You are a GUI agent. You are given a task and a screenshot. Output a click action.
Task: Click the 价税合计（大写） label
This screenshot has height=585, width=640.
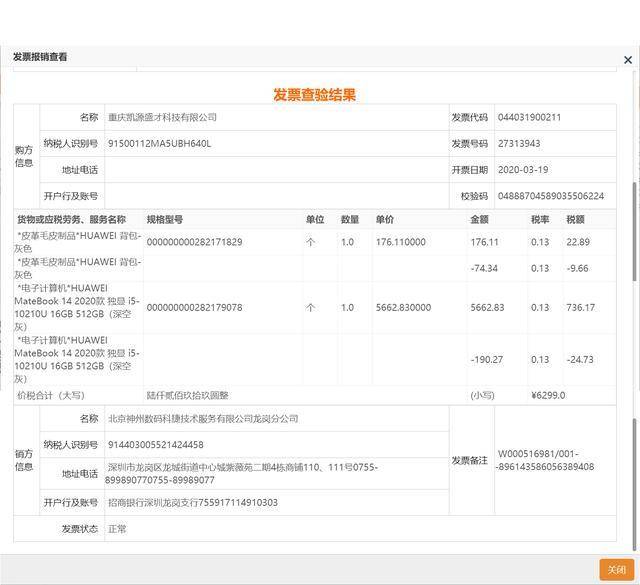51,396
